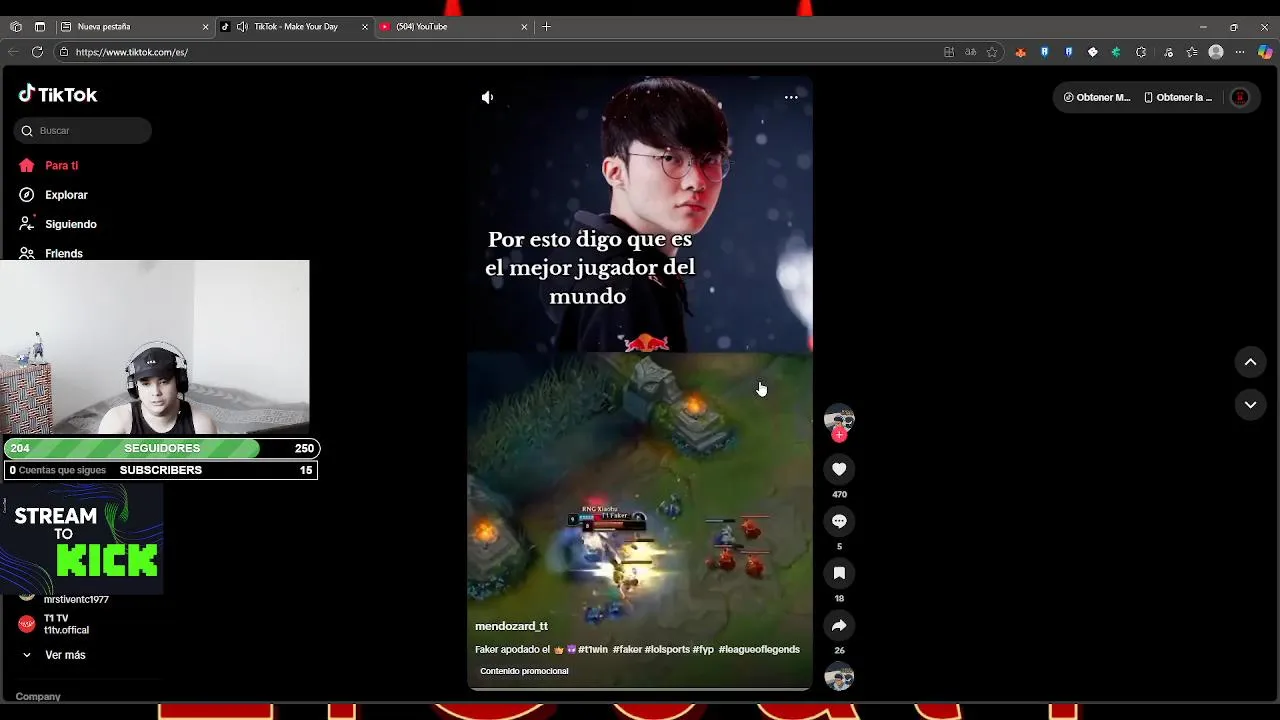Open the browser Extensions puzzle icon
This screenshot has width=1280, height=720.
(1141, 52)
